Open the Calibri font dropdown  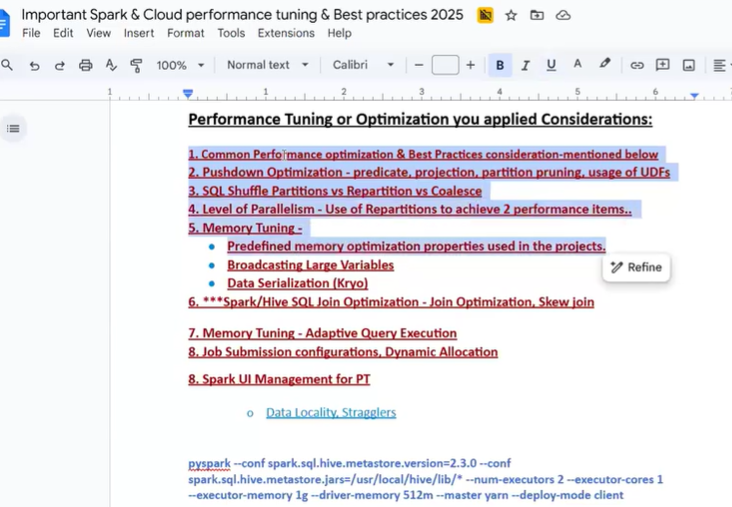pyautogui.click(x=363, y=65)
